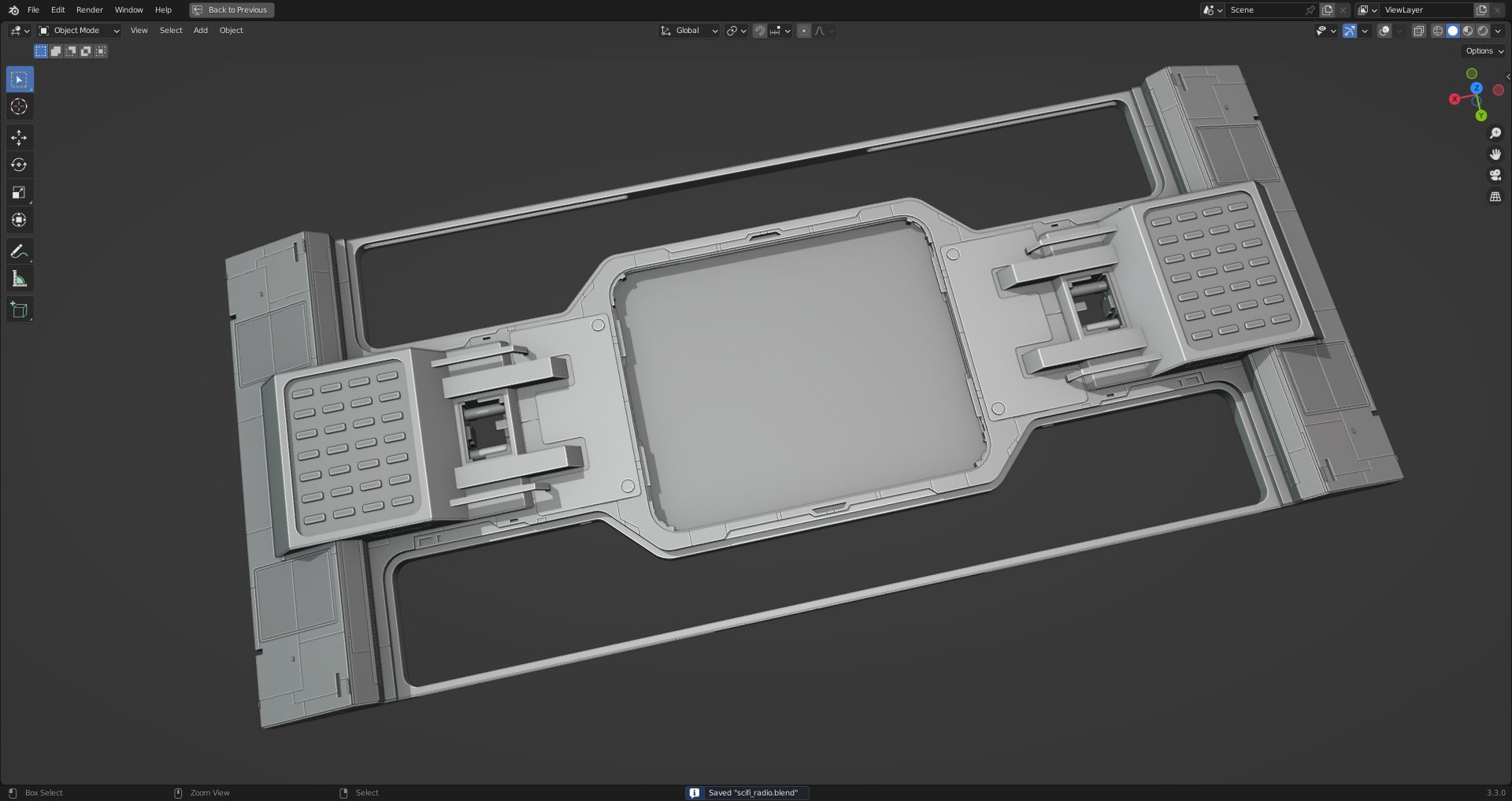Open the Annotate tool
Screen dimensions: 1512x801
[19, 252]
